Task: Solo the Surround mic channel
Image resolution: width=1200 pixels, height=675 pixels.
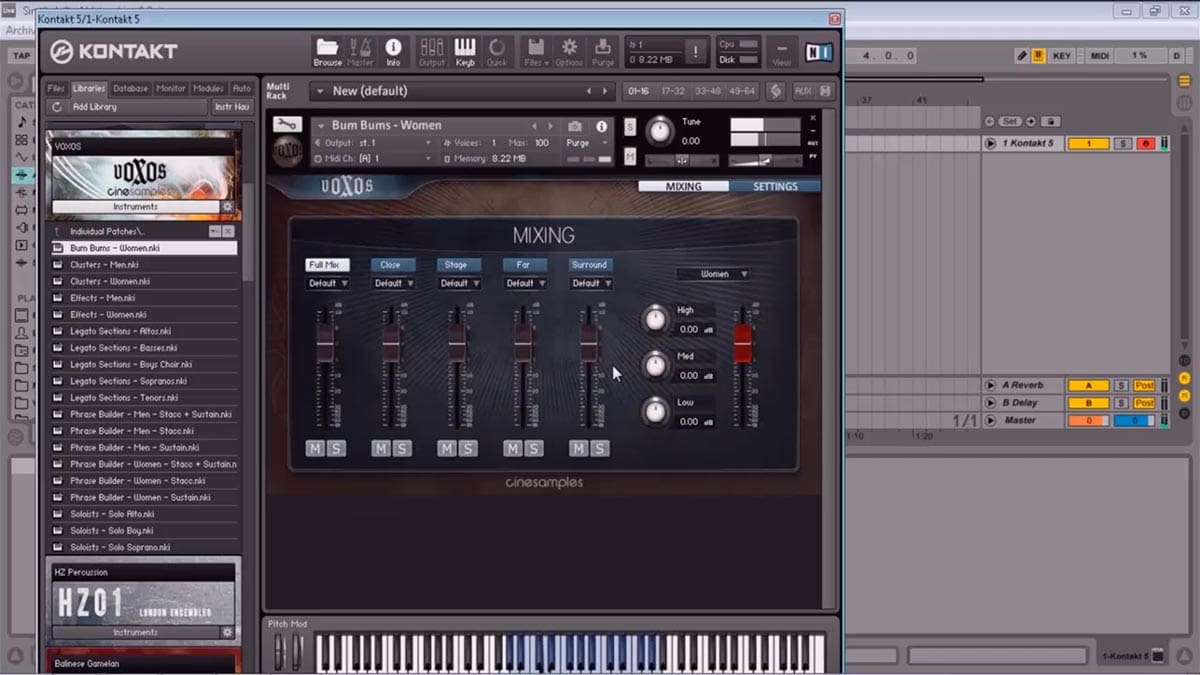Action: [x=600, y=448]
